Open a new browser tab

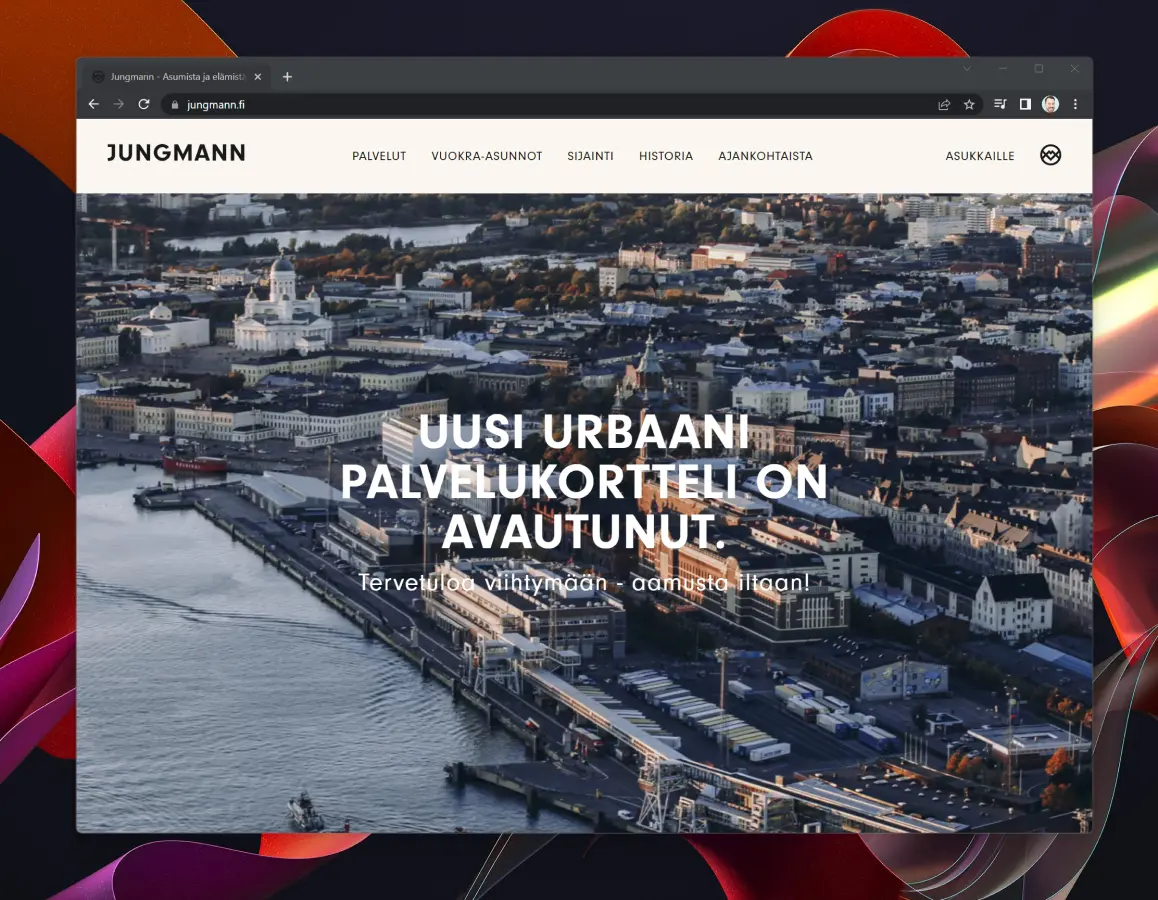click(287, 77)
